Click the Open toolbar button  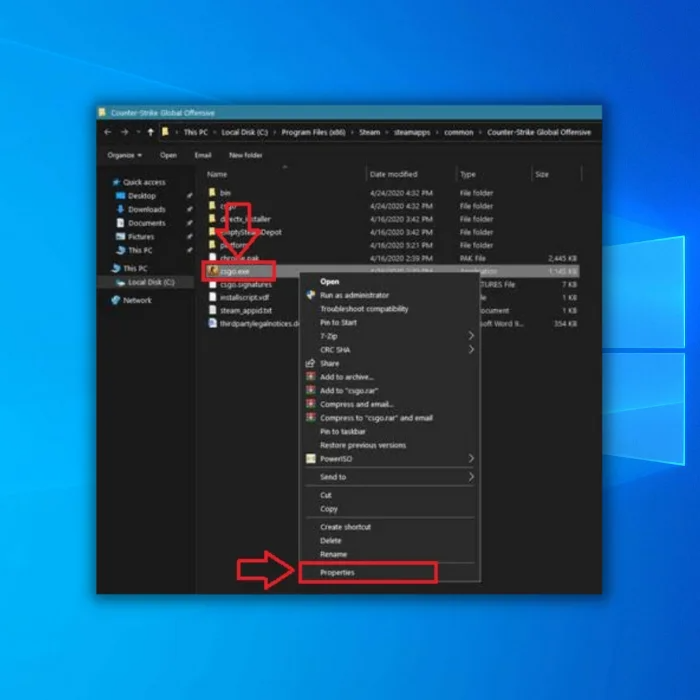168,155
